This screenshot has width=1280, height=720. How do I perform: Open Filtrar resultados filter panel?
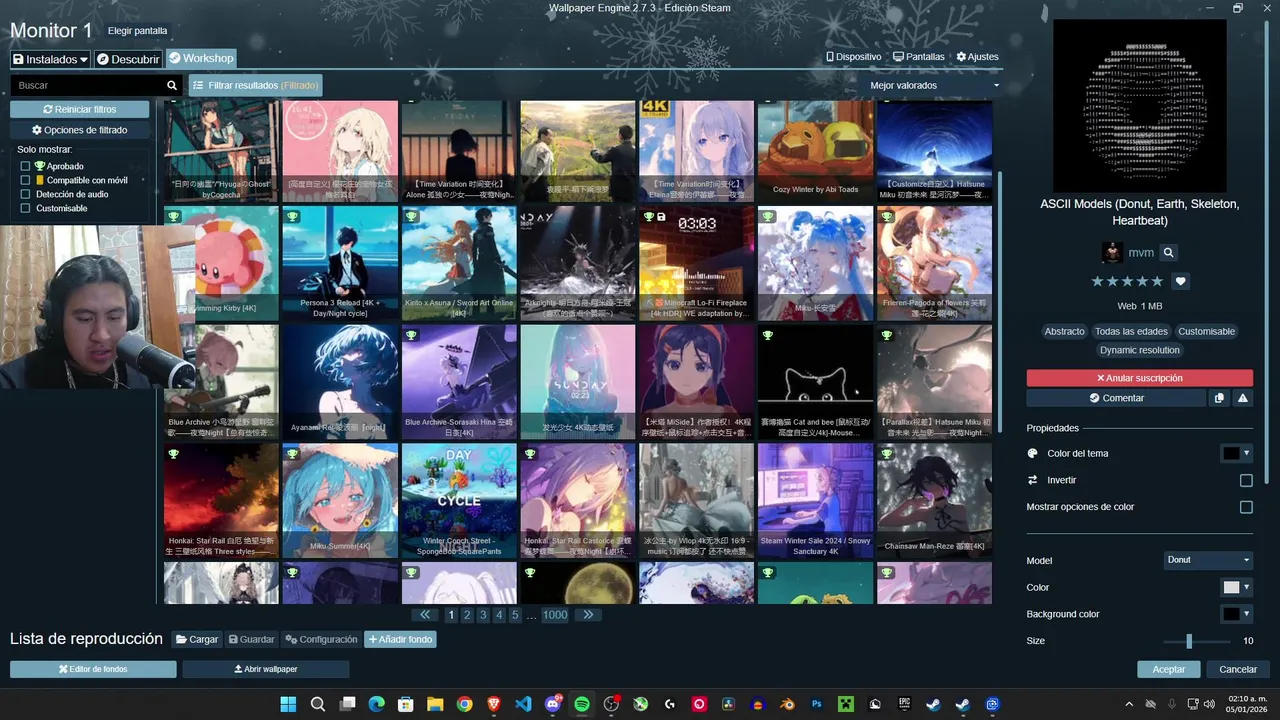point(256,86)
